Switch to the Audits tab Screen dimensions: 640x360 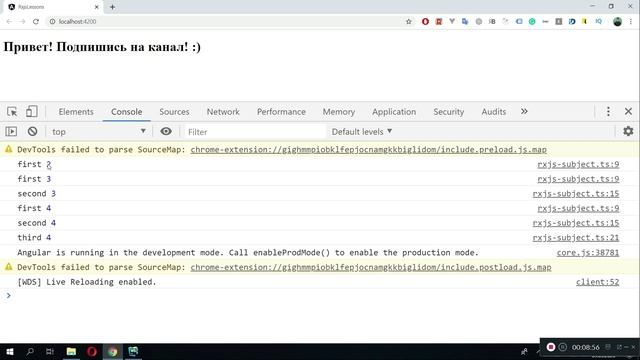pyautogui.click(x=493, y=111)
